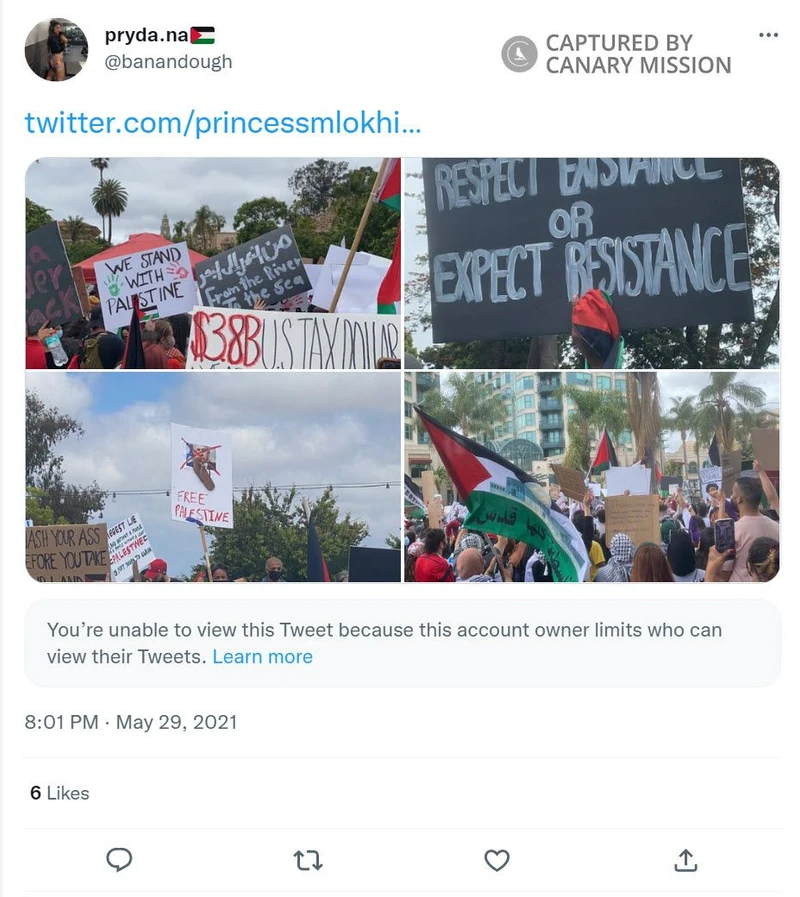Click the reply speech bubble icon
The image size is (800, 897).
(119, 859)
